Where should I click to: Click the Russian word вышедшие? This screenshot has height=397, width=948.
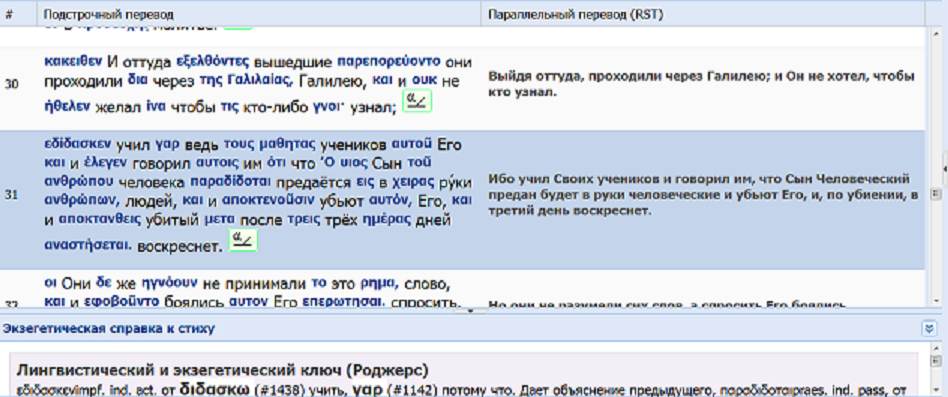293,62
